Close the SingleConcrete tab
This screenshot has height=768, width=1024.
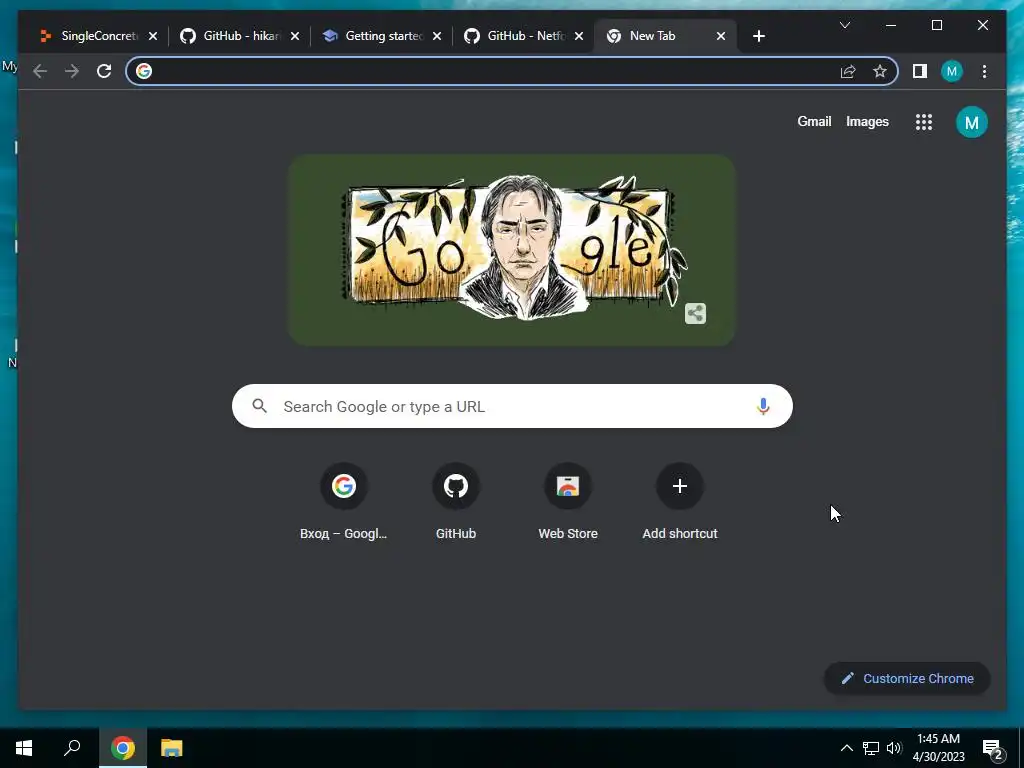153,36
